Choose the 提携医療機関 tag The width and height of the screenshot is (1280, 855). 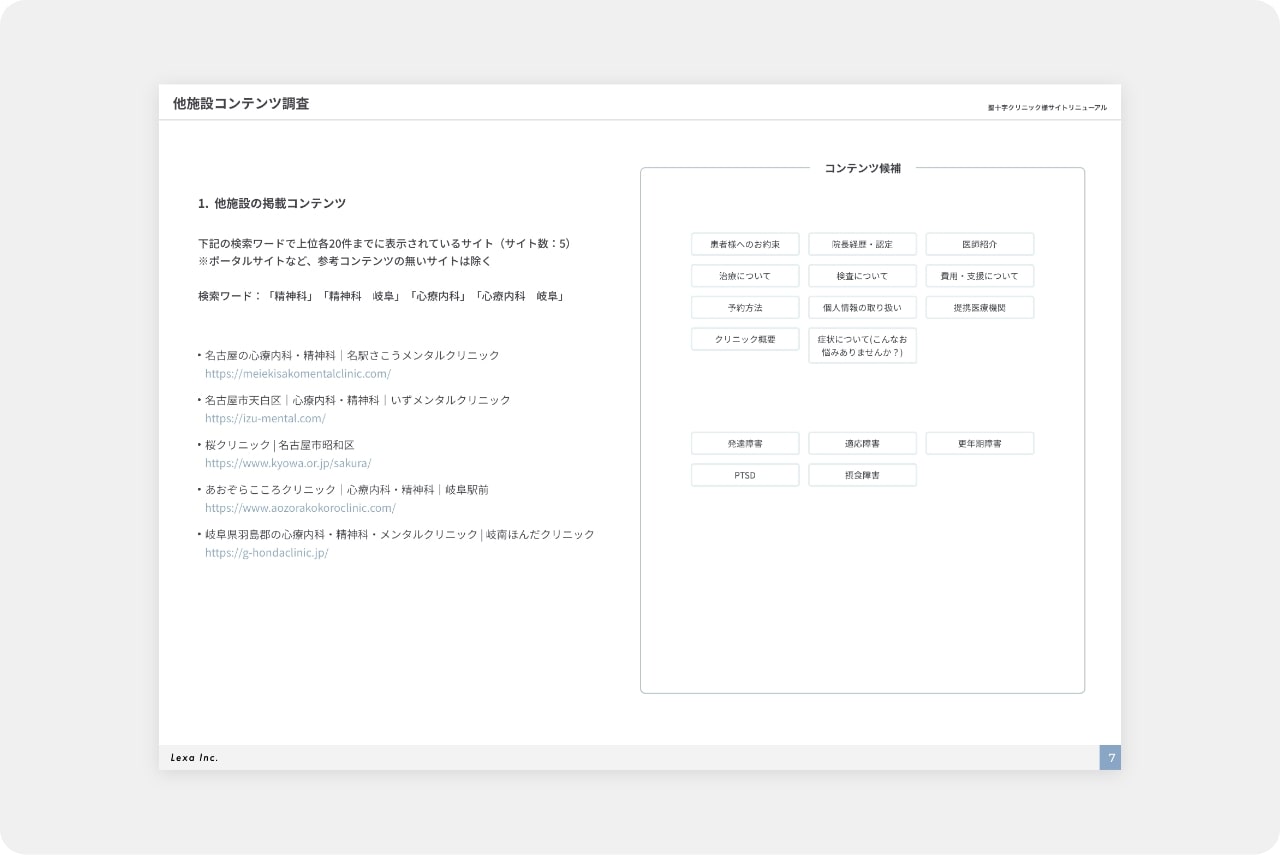(979, 308)
